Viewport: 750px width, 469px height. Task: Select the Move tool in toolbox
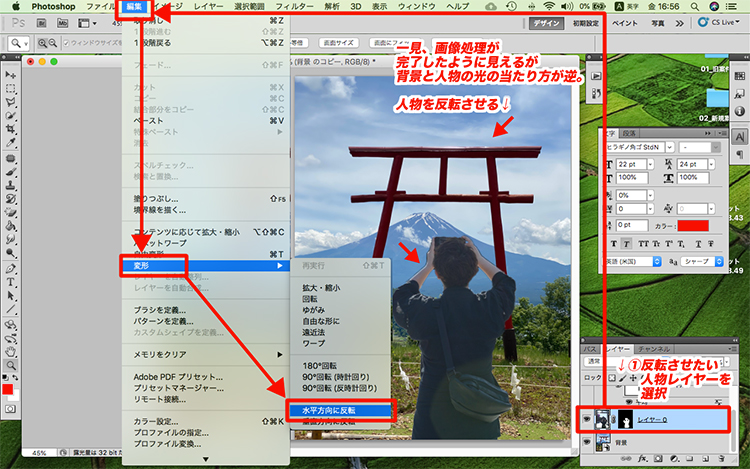coord(10,75)
